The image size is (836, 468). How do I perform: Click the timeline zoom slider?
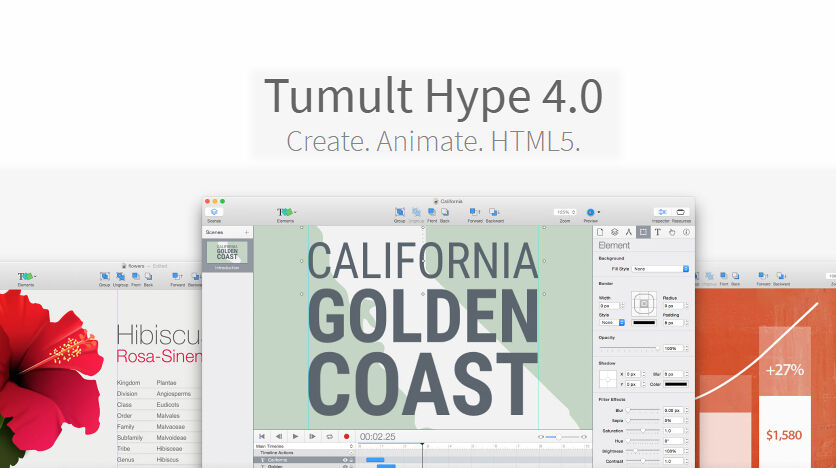562,437
